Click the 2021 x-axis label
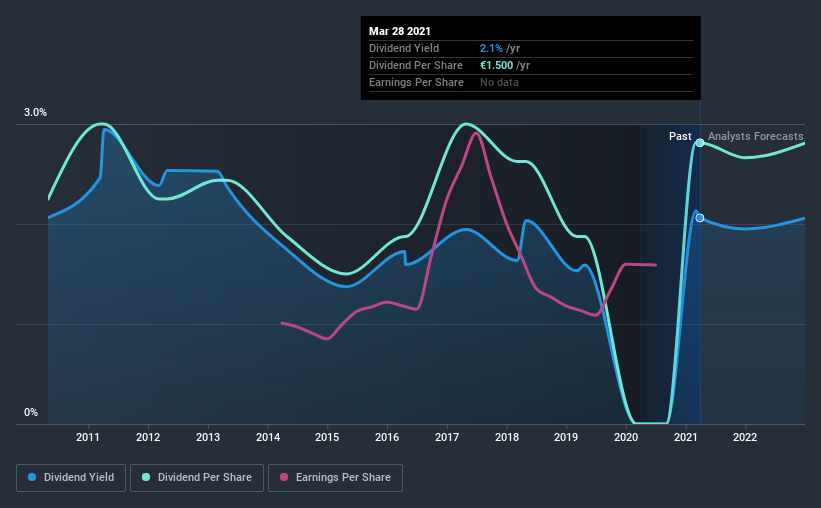Image resolution: width=821 pixels, height=508 pixels. point(686,437)
